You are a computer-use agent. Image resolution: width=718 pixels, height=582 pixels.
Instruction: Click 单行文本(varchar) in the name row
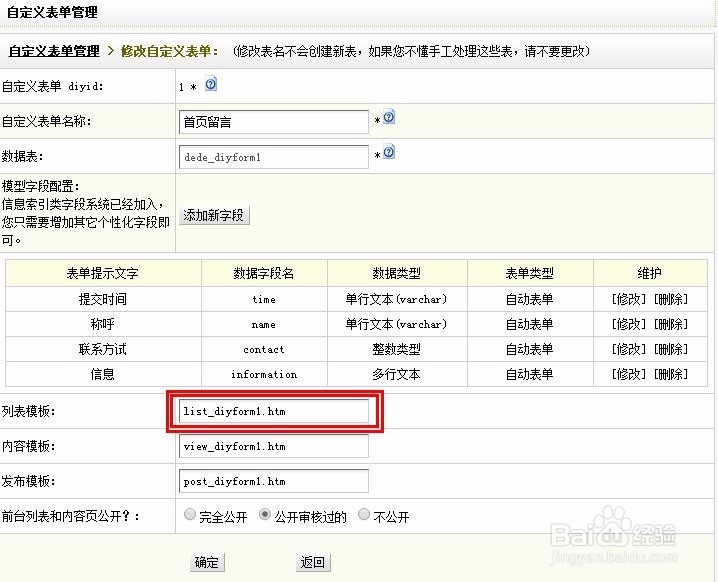click(x=397, y=325)
